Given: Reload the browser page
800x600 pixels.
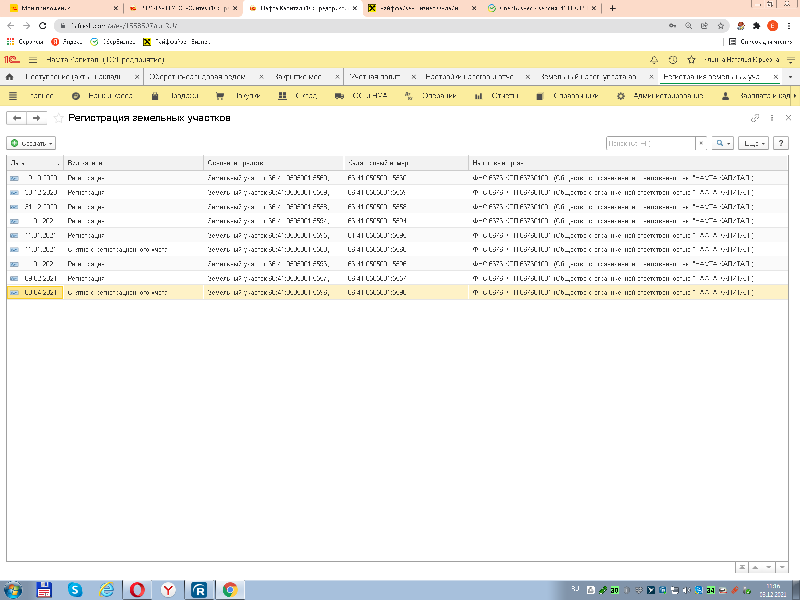Looking at the screenshot, I should (x=43, y=26).
